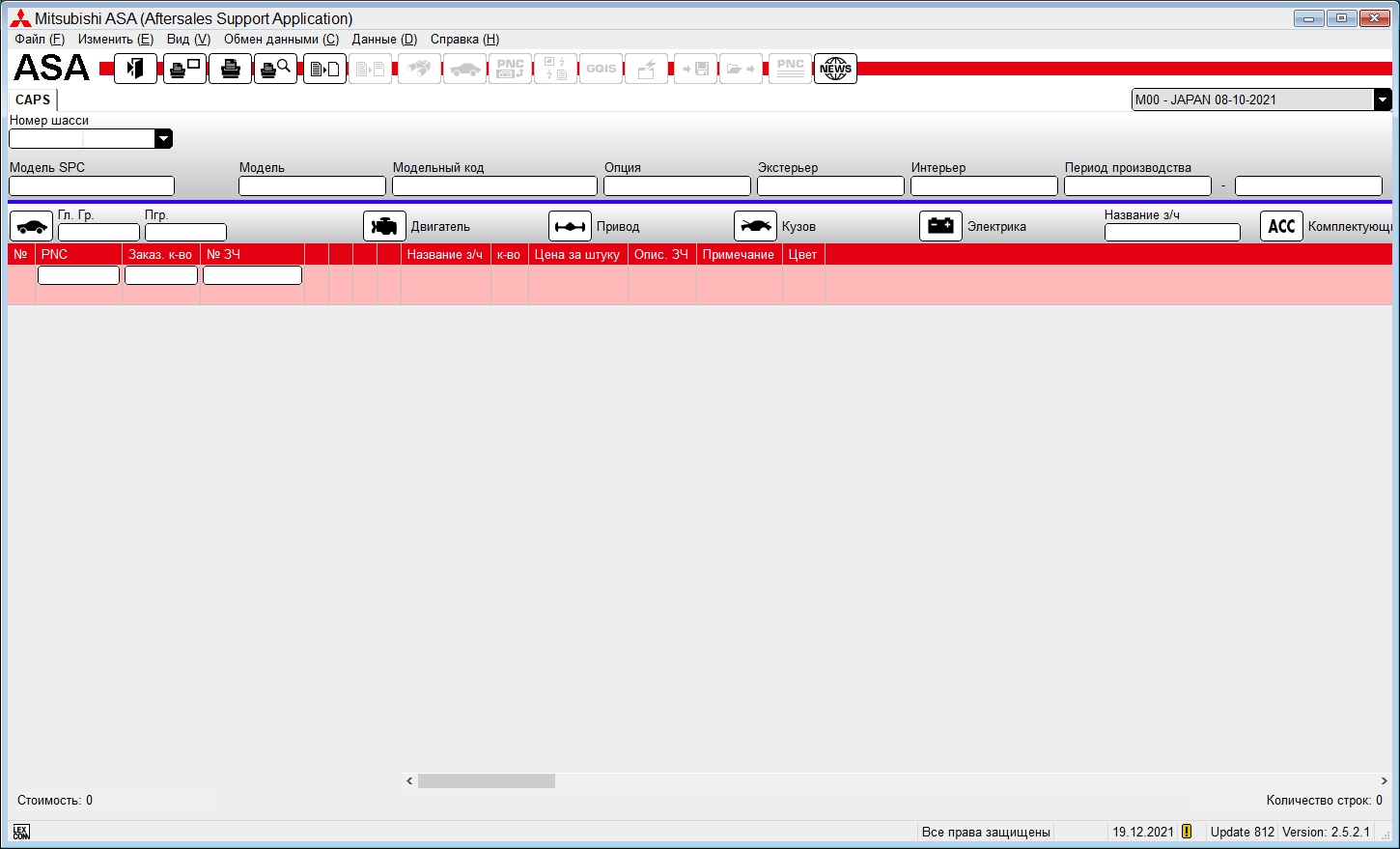Open the Файл menu

point(40,40)
